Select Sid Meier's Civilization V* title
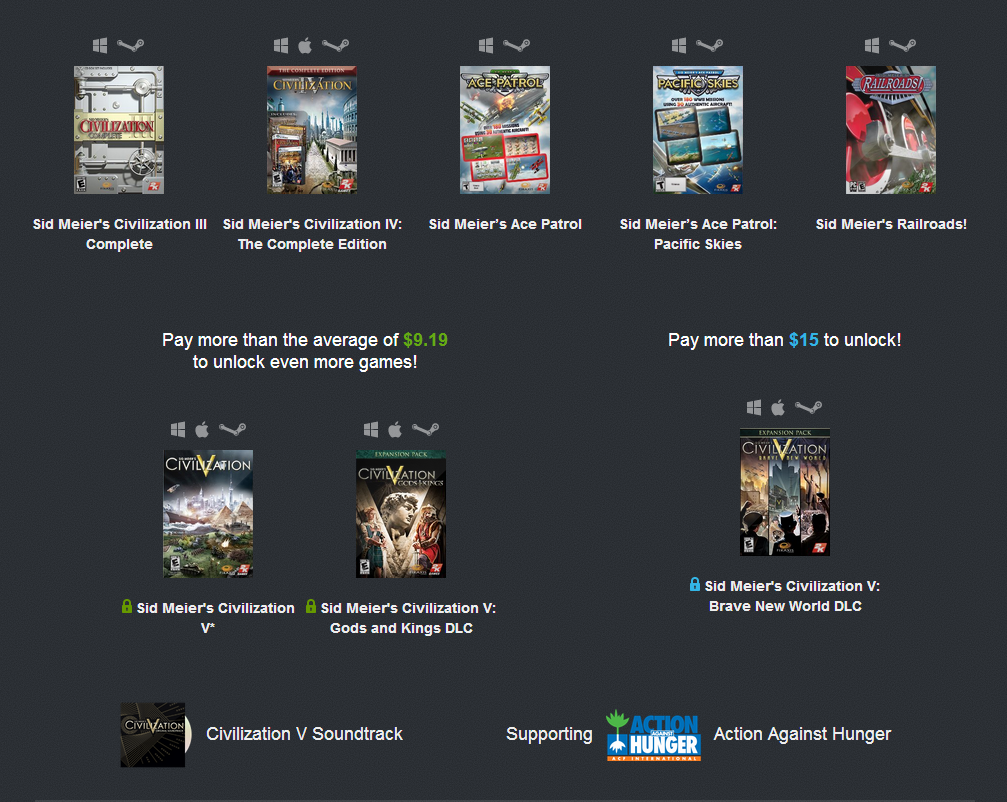The height and width of the screenshot is (802, 1007). pos(215,618)
